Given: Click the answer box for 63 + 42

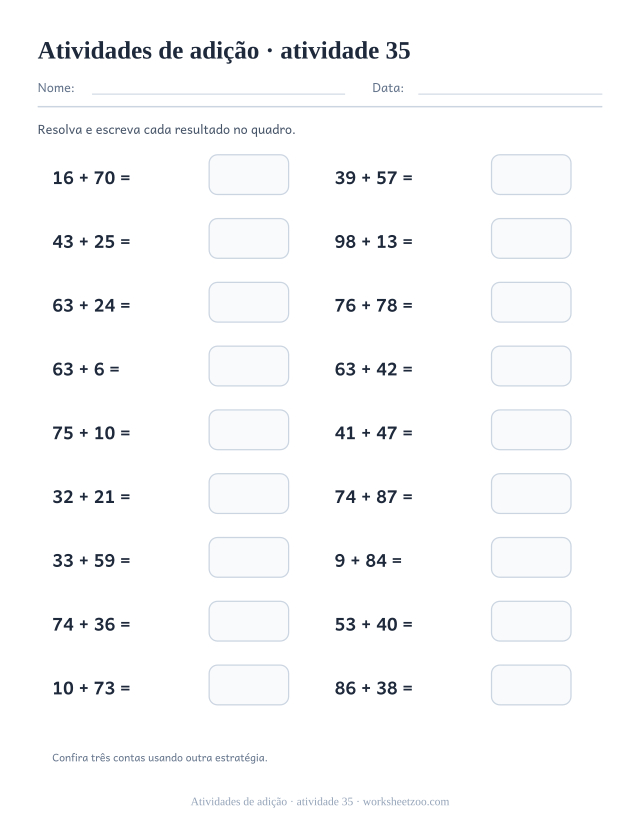Looking at the screenshot, I should (531, 366).
